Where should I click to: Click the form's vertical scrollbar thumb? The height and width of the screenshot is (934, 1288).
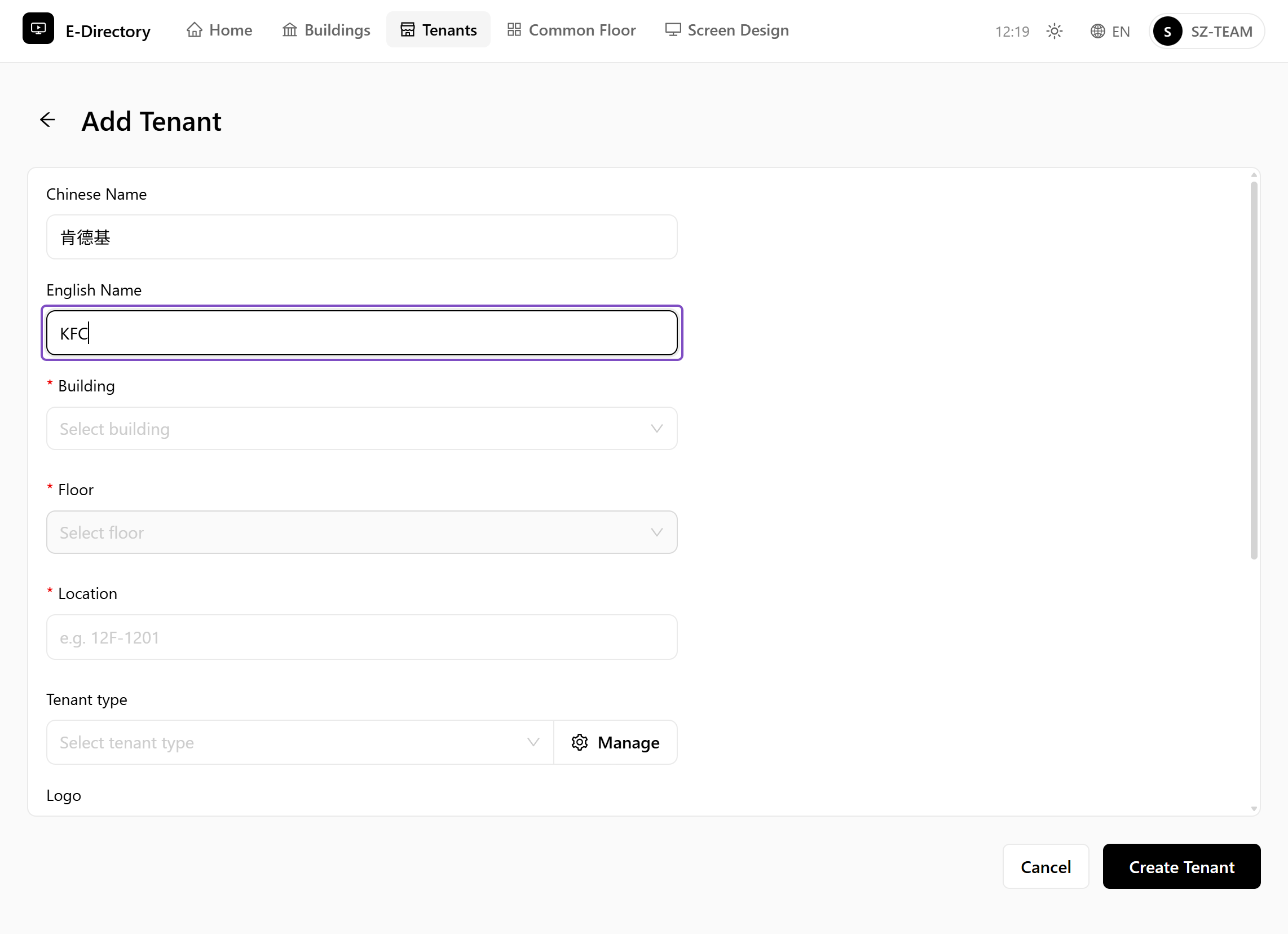click(x=1254, y=371)
